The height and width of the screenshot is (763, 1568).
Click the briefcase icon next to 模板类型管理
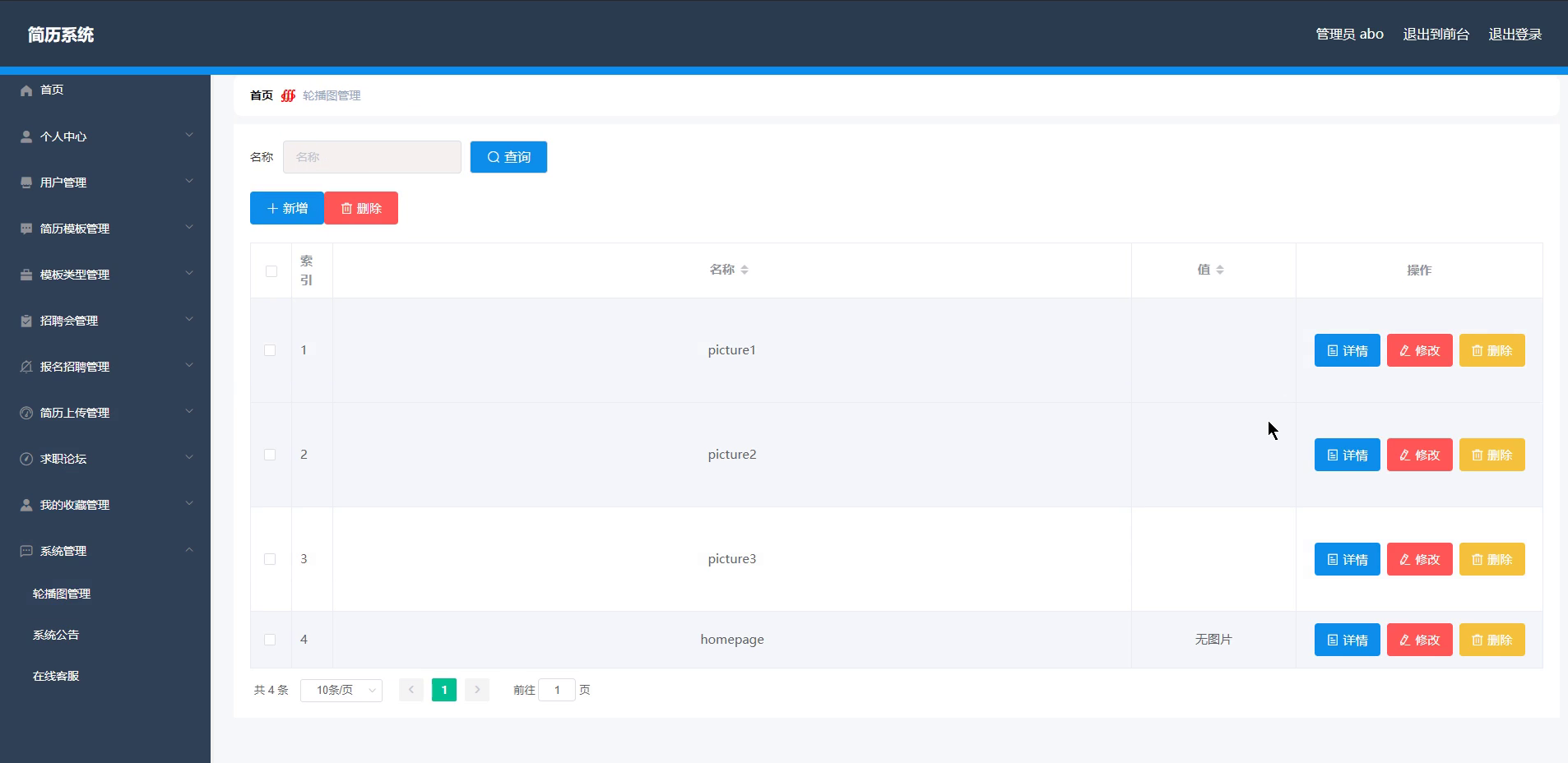[26, 275]
